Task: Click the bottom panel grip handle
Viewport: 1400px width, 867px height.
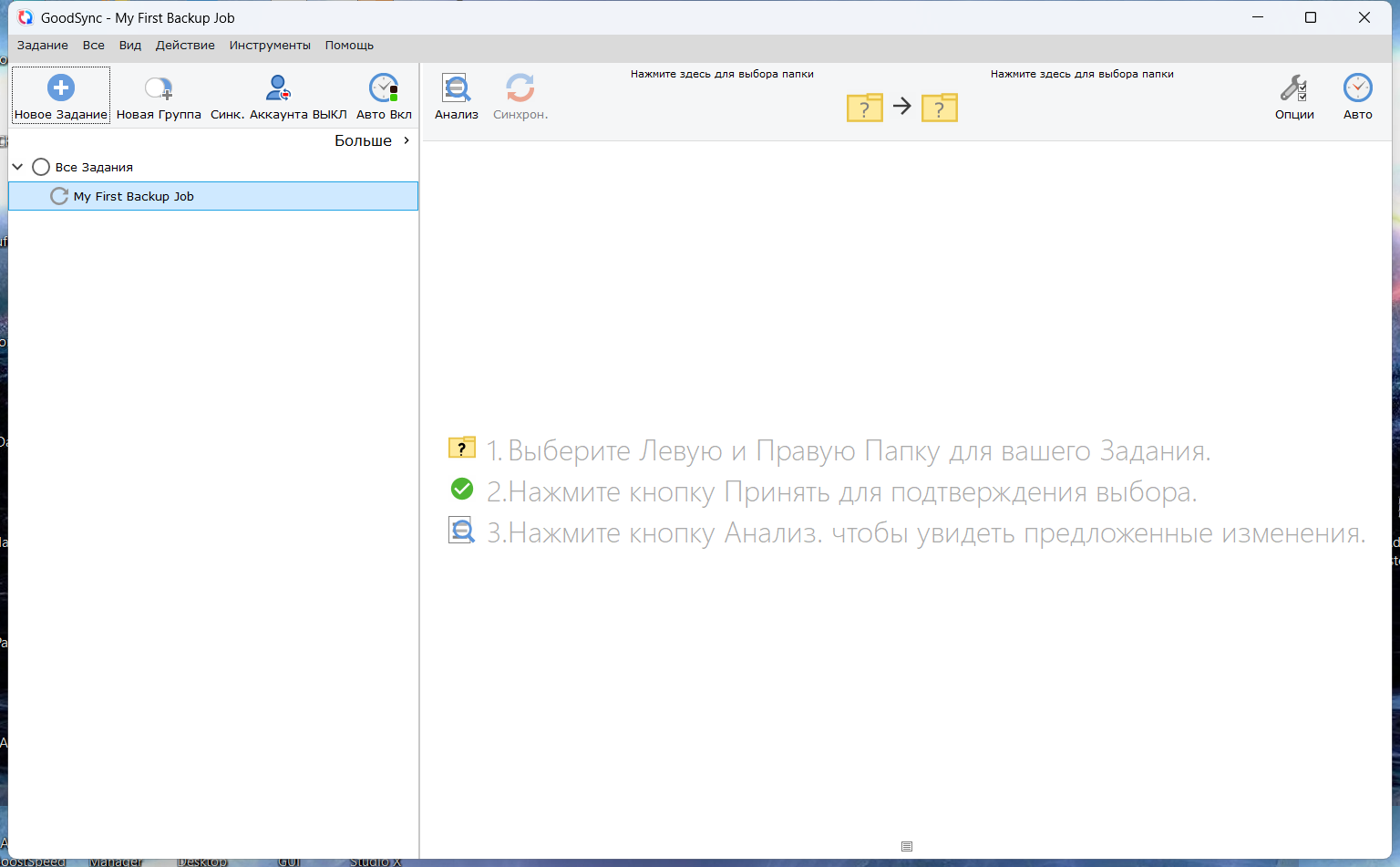Action: pyautogui.click(x=906, y=846)
